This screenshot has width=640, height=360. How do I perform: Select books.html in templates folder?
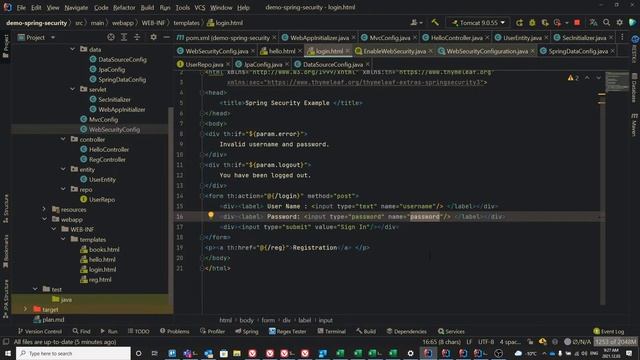point(104,249)
